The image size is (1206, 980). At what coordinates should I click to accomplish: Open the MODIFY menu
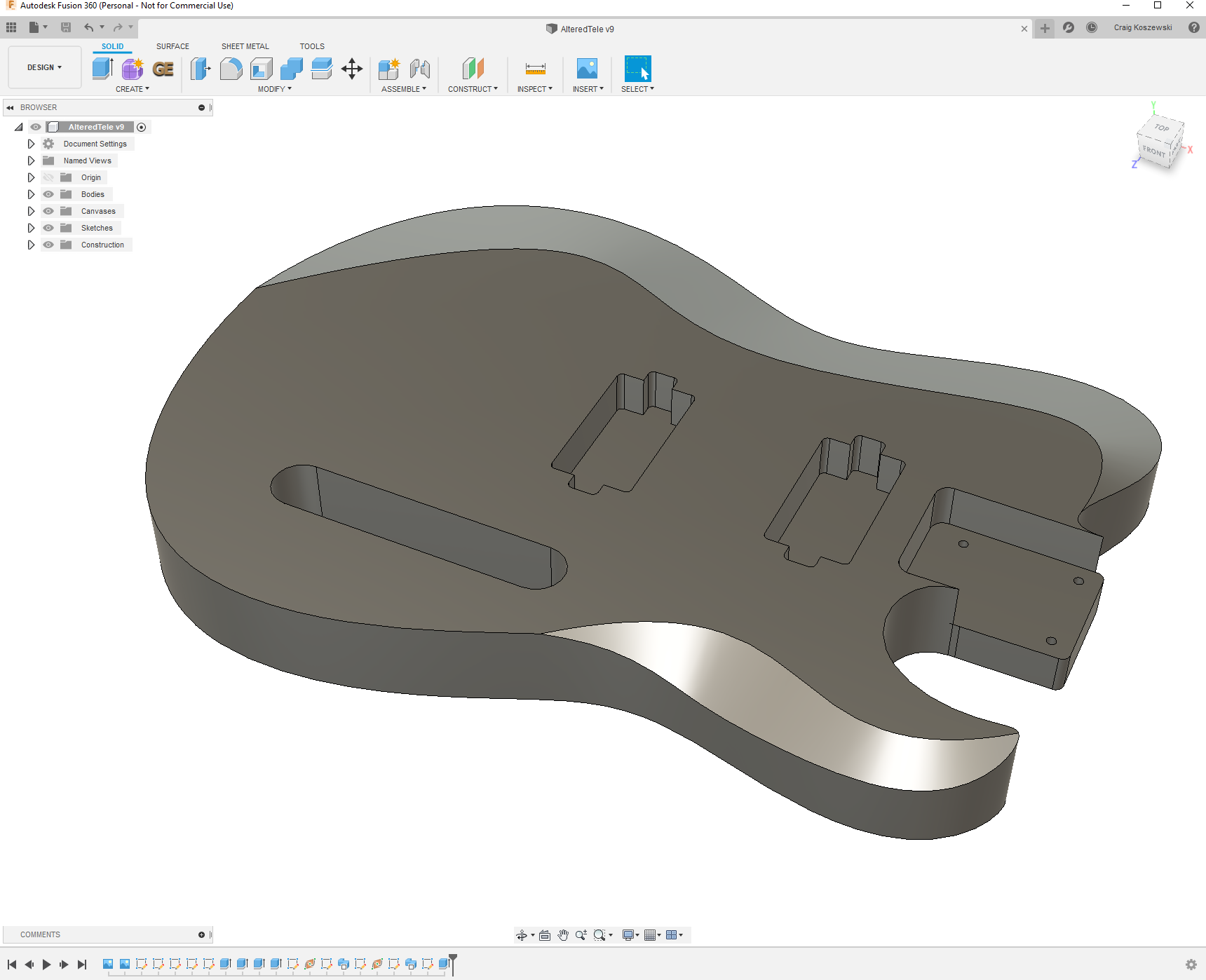point(275,89)
